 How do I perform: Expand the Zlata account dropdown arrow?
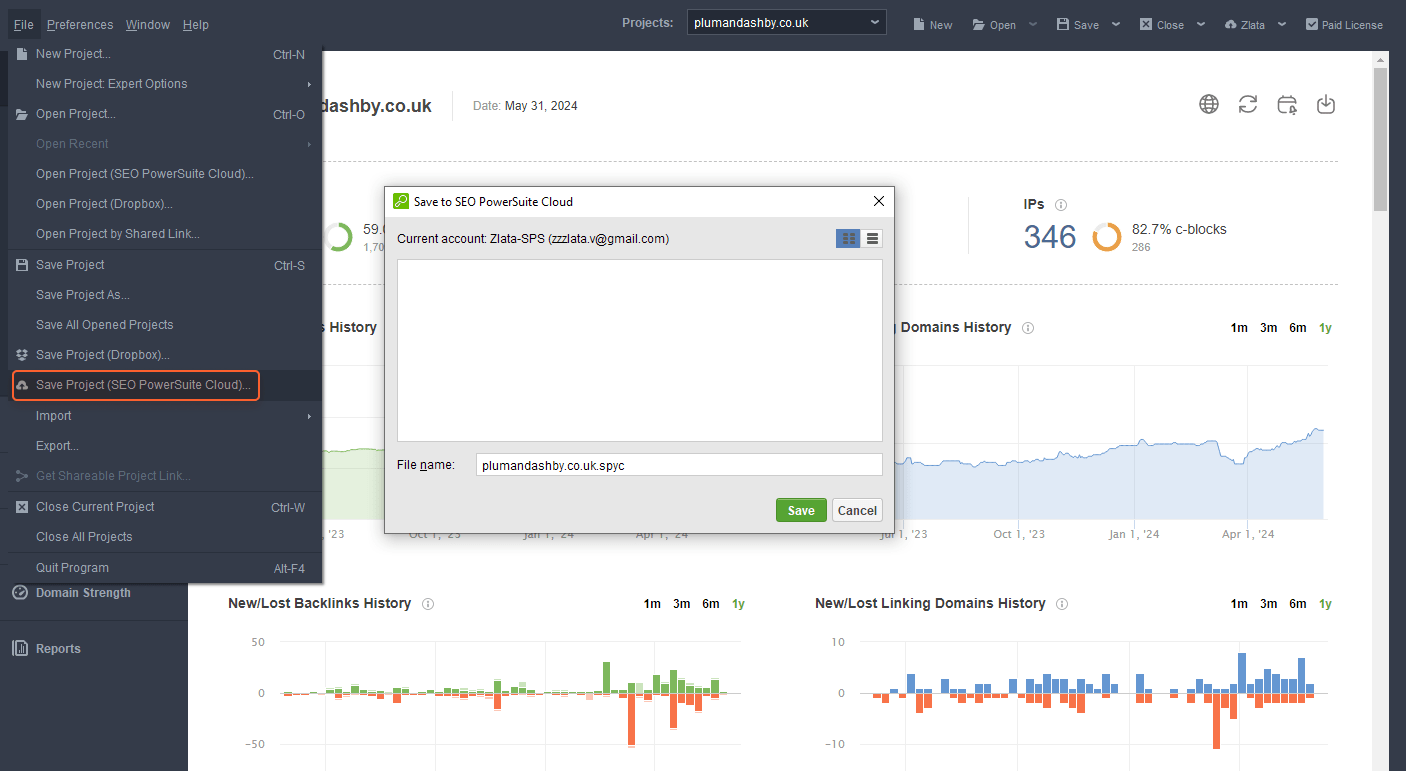tap(1282, 24)
